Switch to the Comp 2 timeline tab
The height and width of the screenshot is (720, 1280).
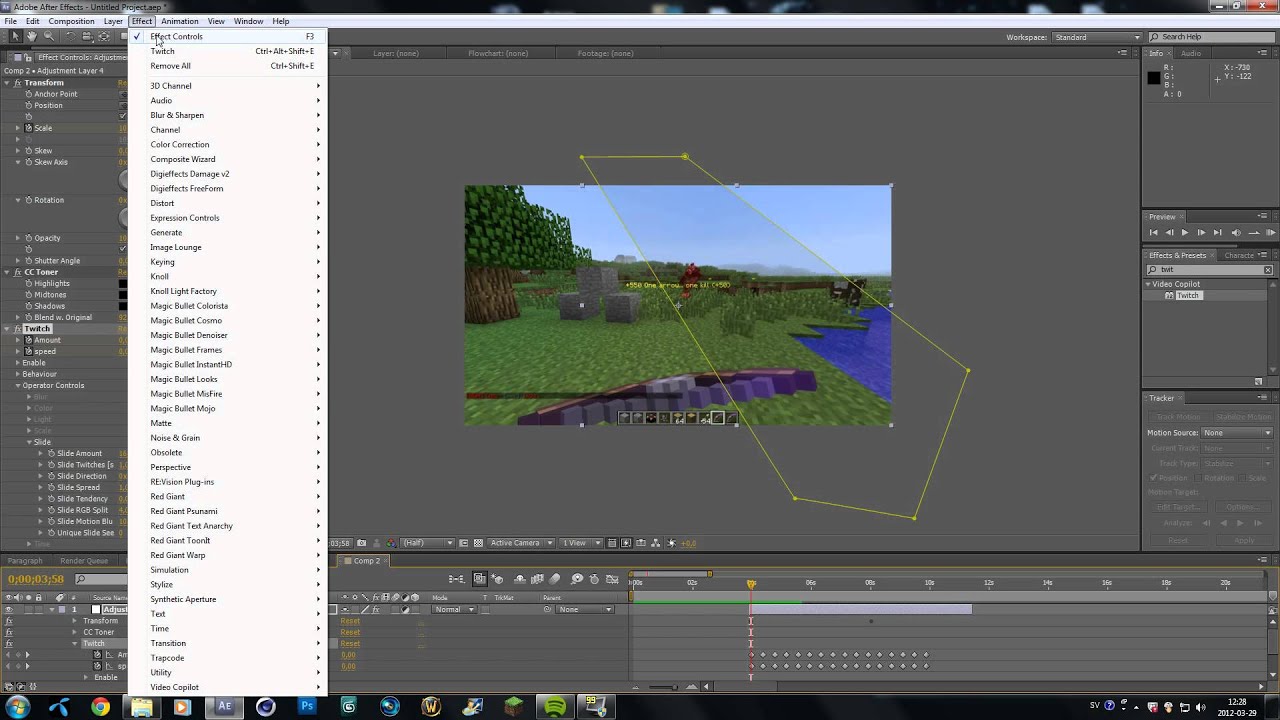(366, 561)
